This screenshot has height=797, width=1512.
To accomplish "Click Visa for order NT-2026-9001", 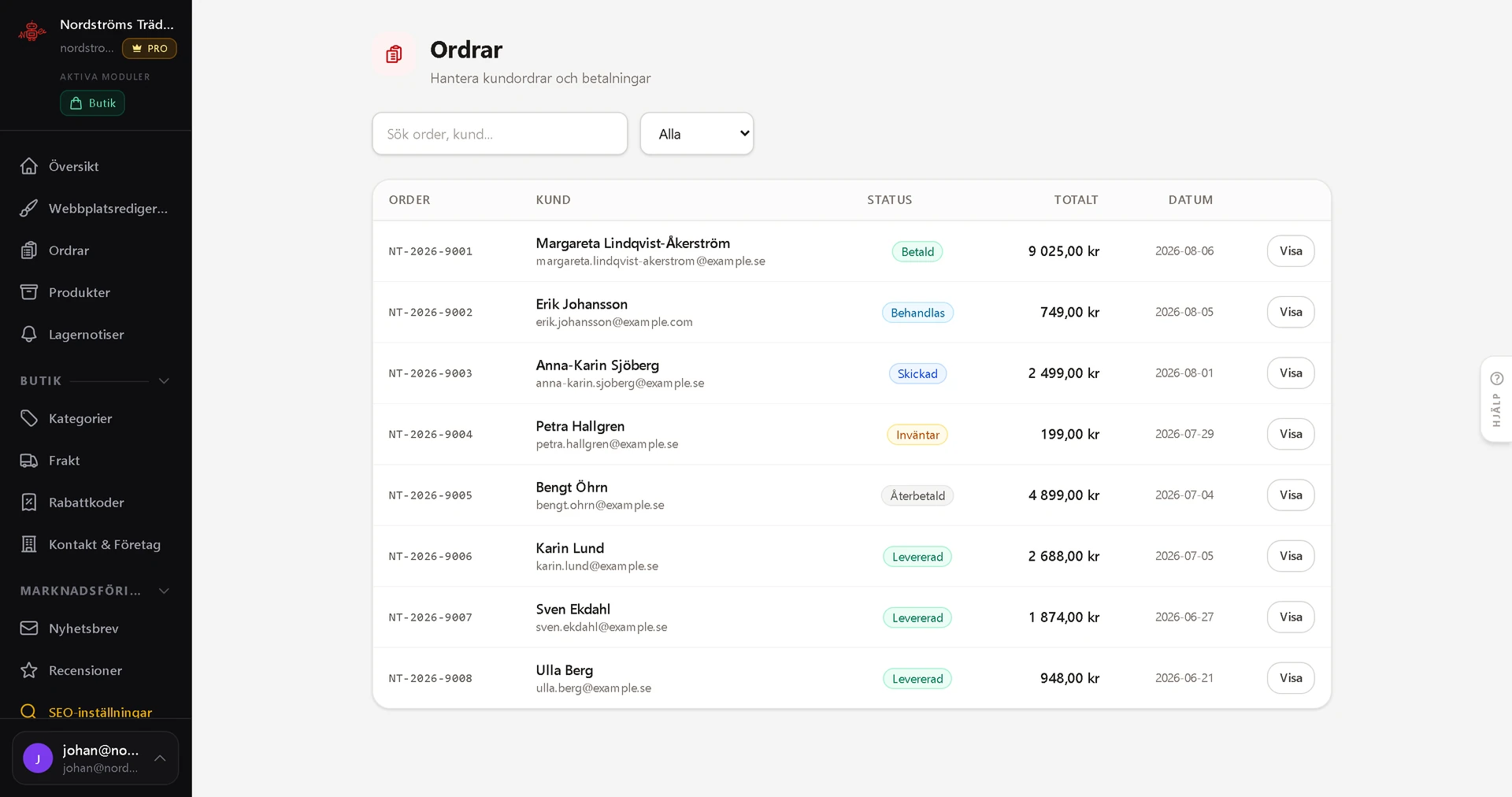I will click(1291, 251).
